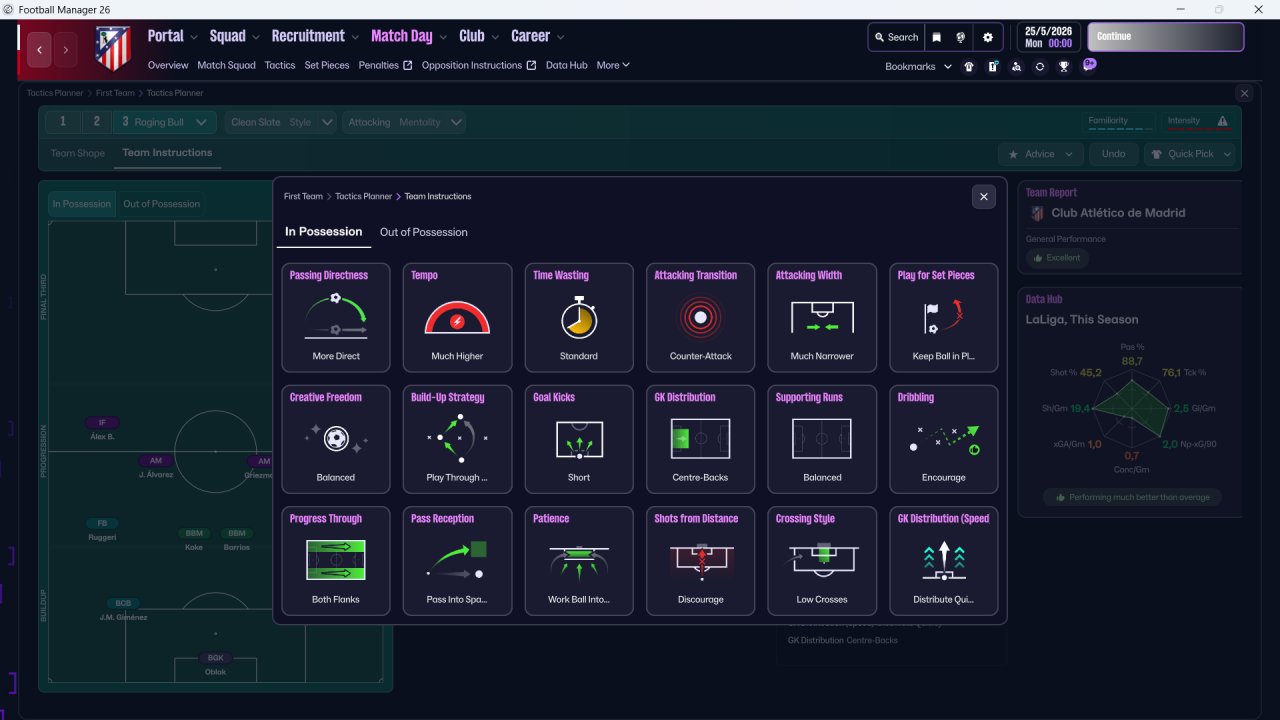
Task: Navigate forward with the right arrow
Action: coord(66,49)
